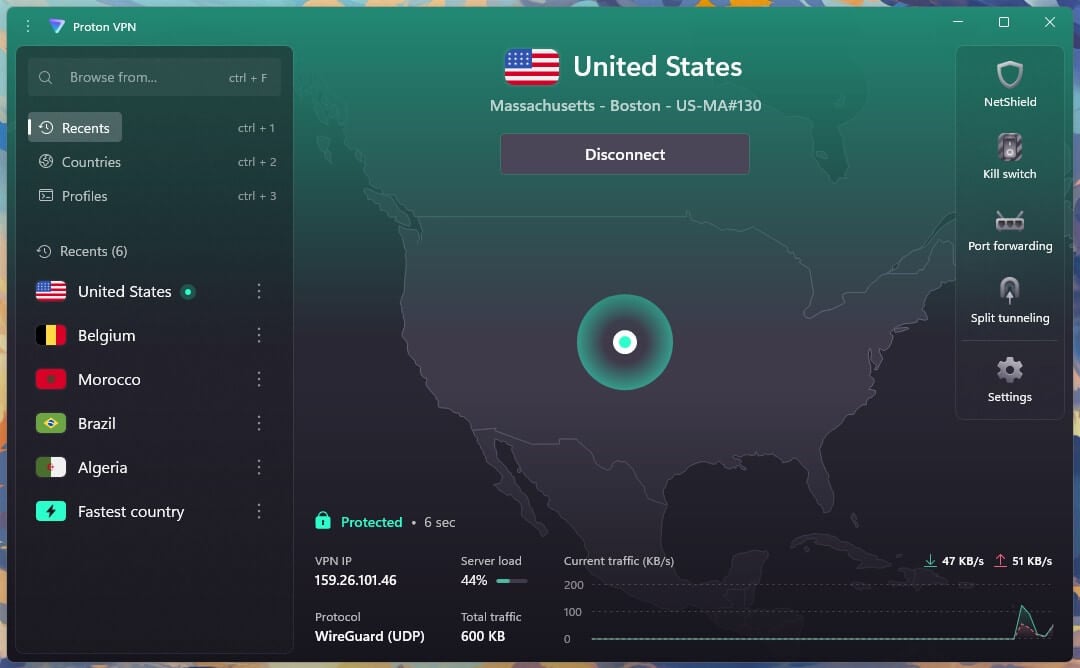The image size is (1080, 668).
Task: Open options for United States entry
Action: (x=259, y=291)
